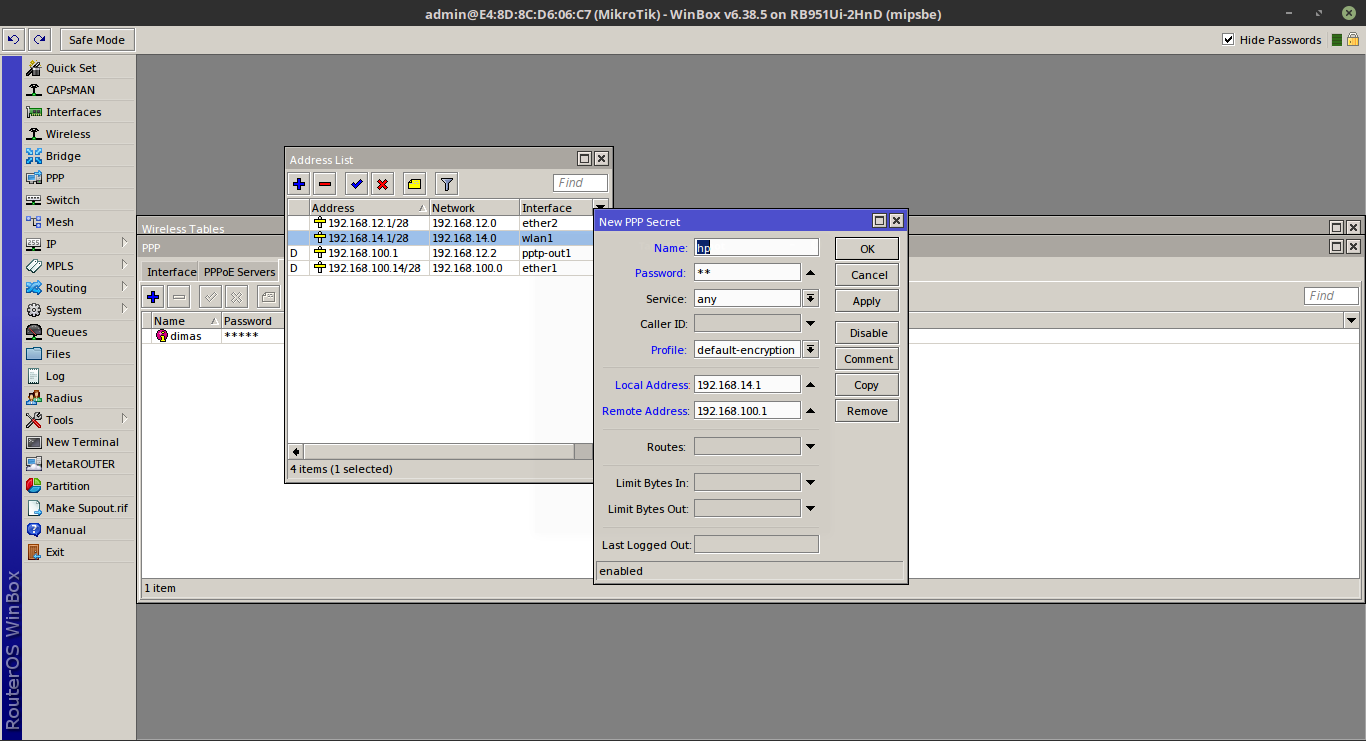Click the greyed X Disable icon in PPP window

click(x=236, y=297)
